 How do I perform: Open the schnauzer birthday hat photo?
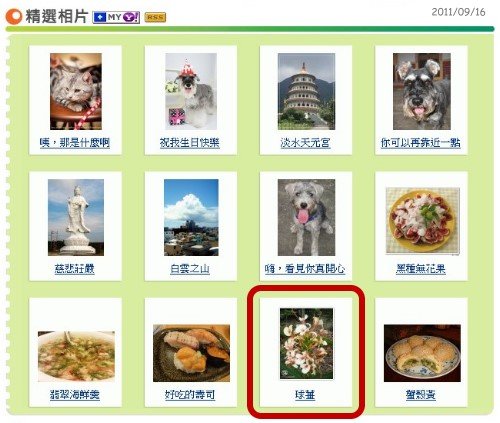[x=191, y=91]
